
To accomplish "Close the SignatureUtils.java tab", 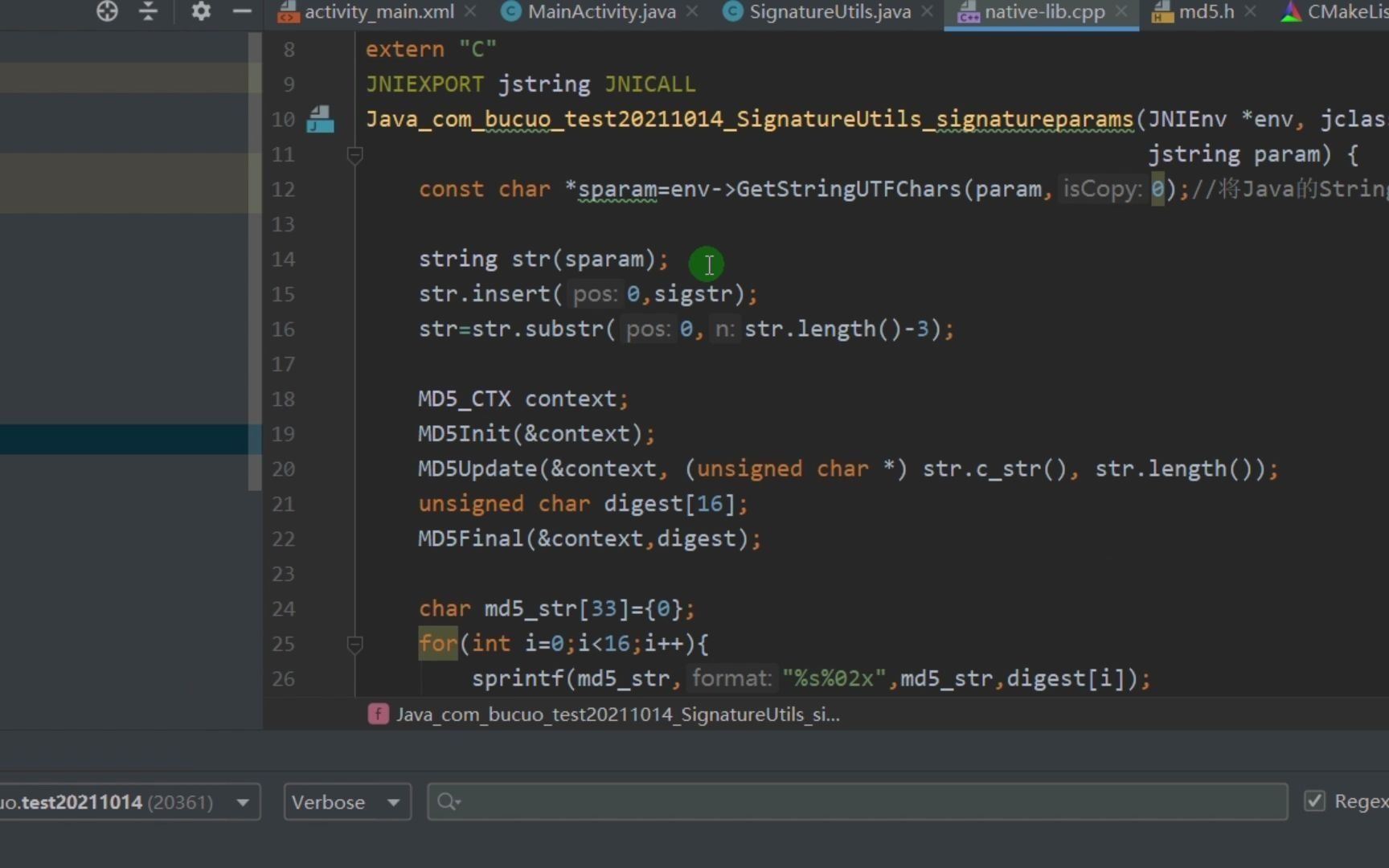I will click(x=927, y=12).
